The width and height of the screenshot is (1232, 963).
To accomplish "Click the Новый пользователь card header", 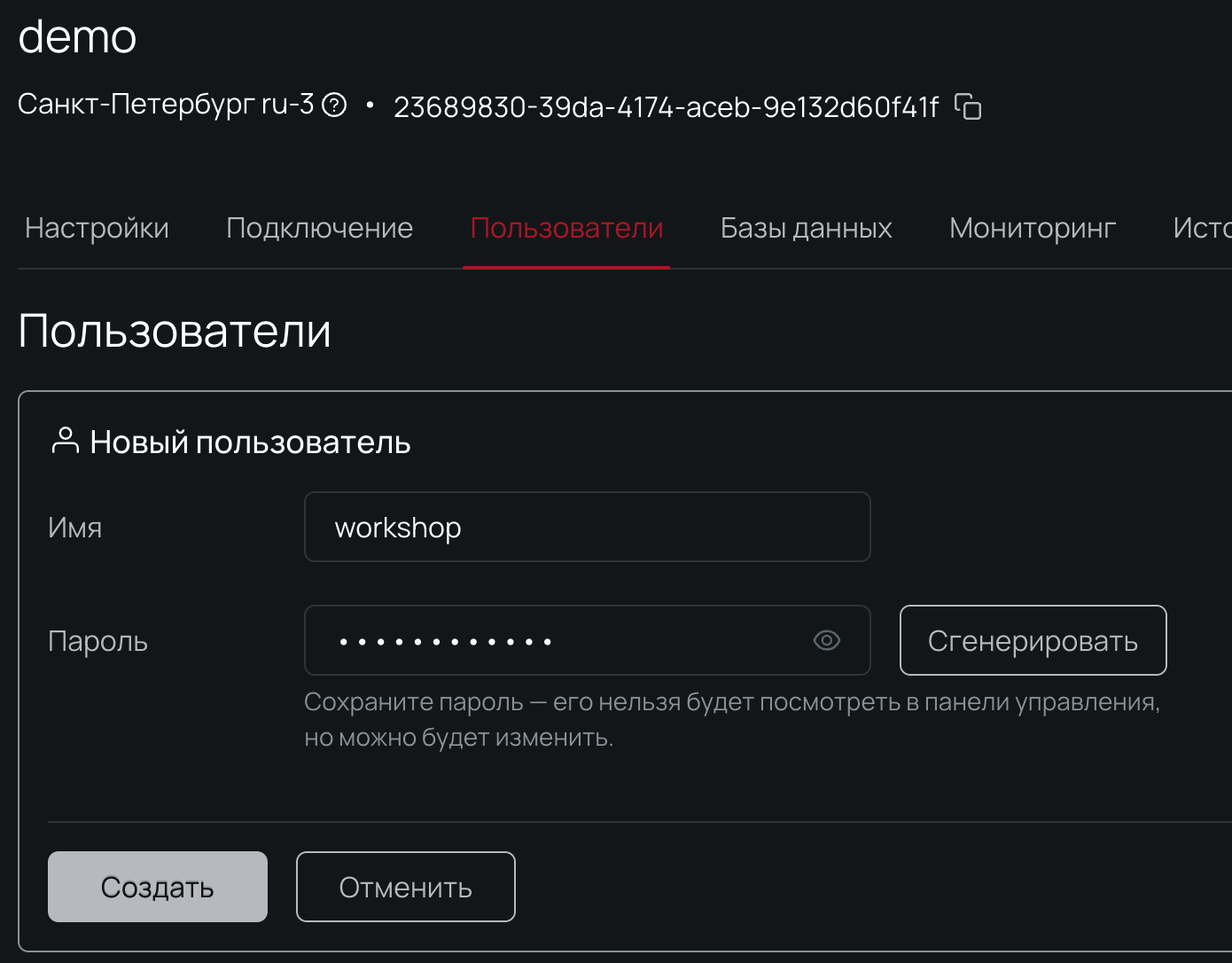I will 249,441.
